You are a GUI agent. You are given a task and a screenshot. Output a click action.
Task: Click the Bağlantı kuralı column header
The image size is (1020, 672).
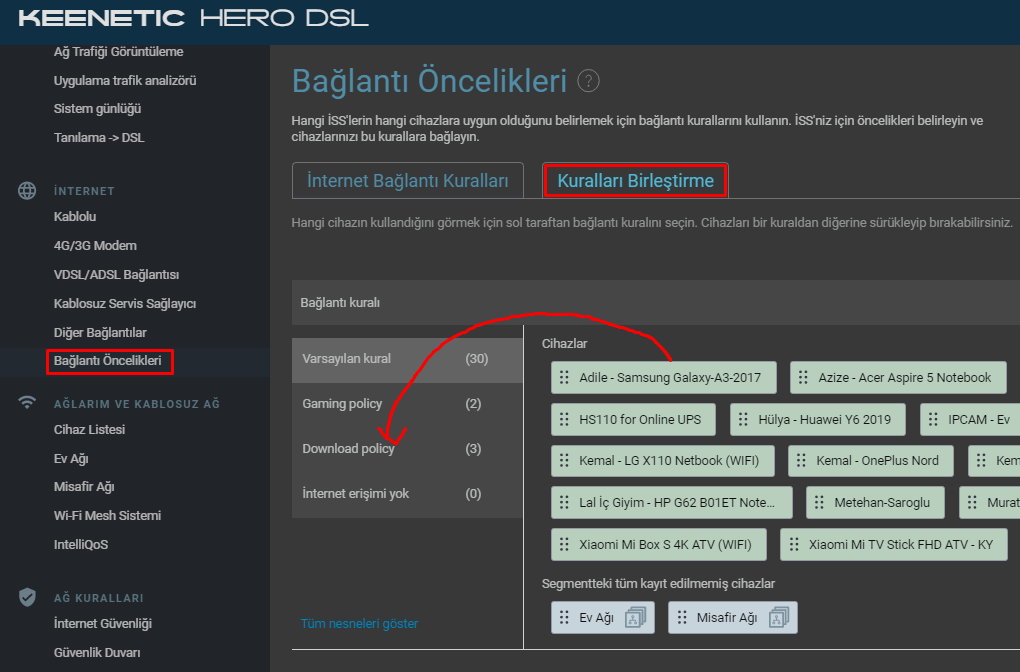(340, 302)
